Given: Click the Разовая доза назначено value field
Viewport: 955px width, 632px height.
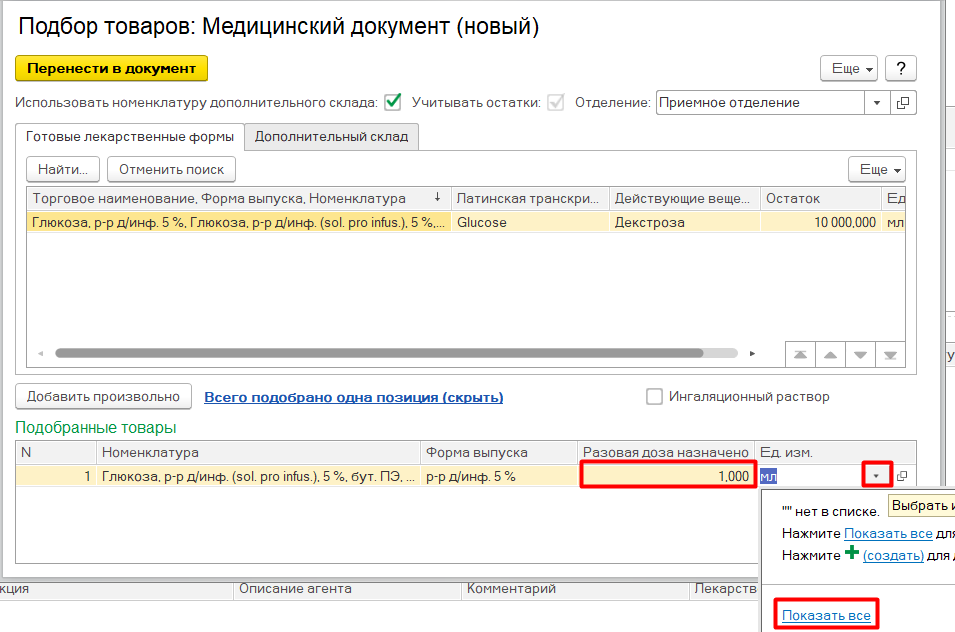Looking at the screenshot, I should coord(666,476).
